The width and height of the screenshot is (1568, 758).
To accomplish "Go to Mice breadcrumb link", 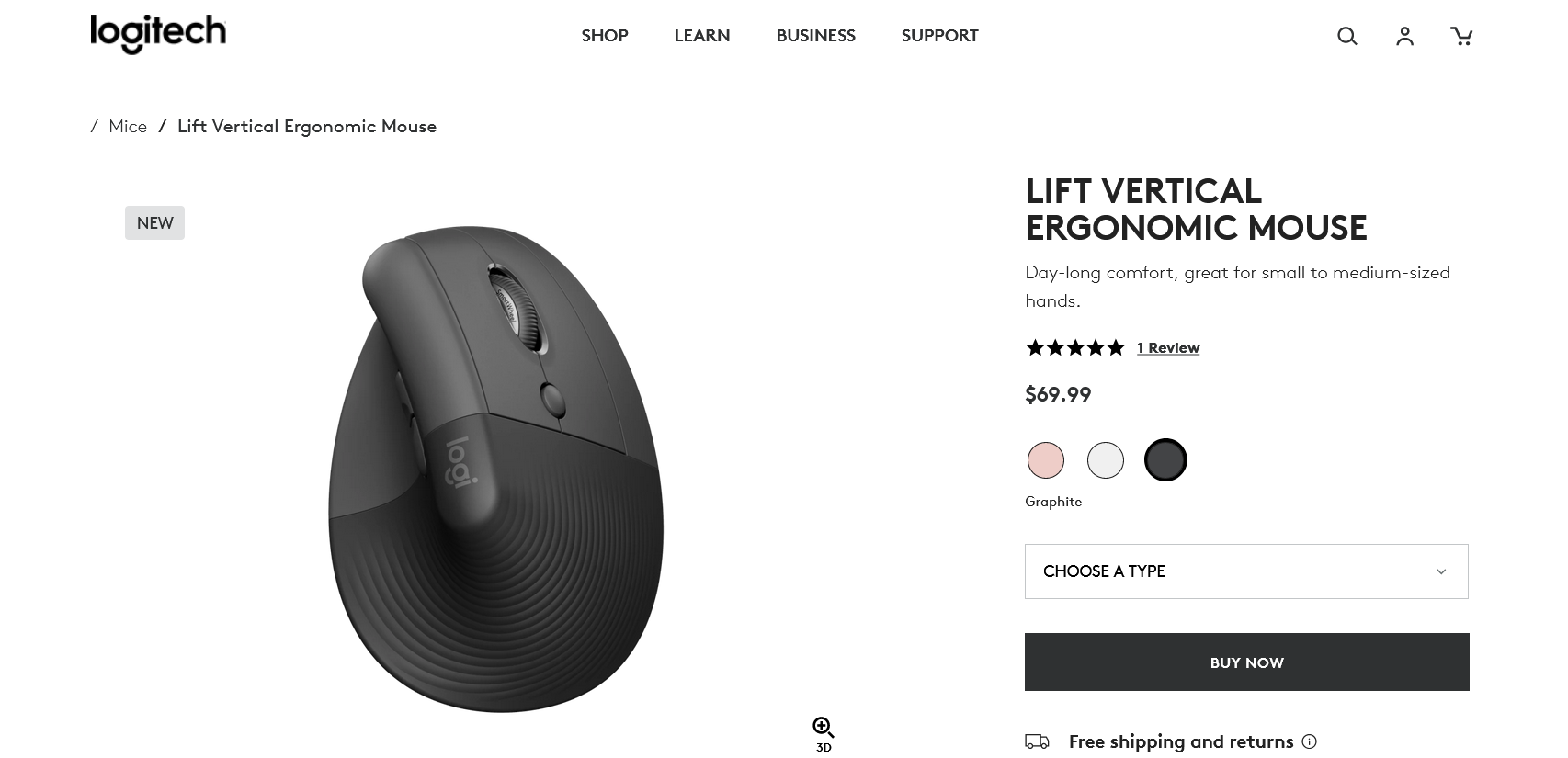I will [x=128, y=126].
